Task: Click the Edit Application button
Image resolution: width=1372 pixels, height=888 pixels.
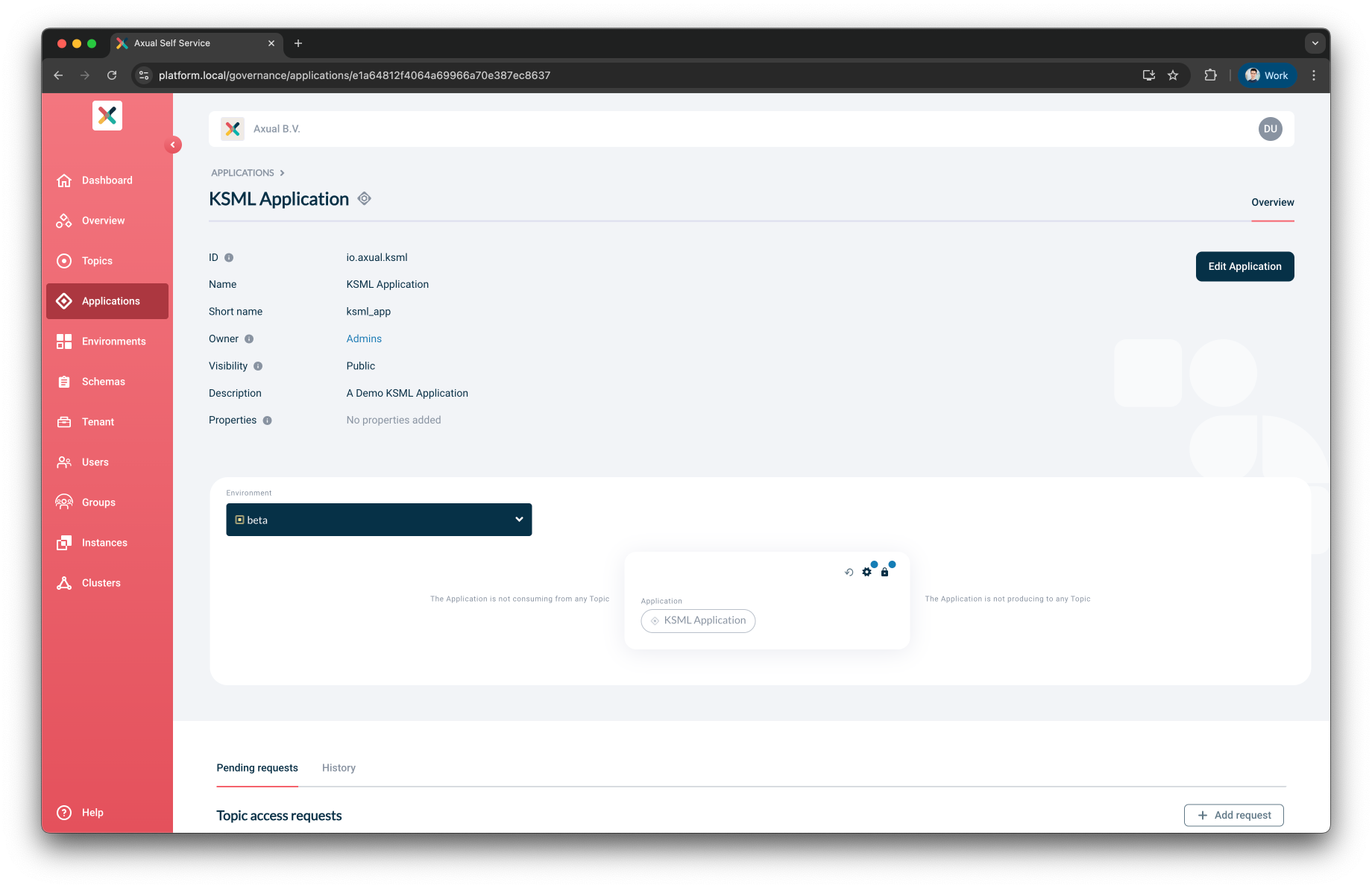Action: point(1244,266)
